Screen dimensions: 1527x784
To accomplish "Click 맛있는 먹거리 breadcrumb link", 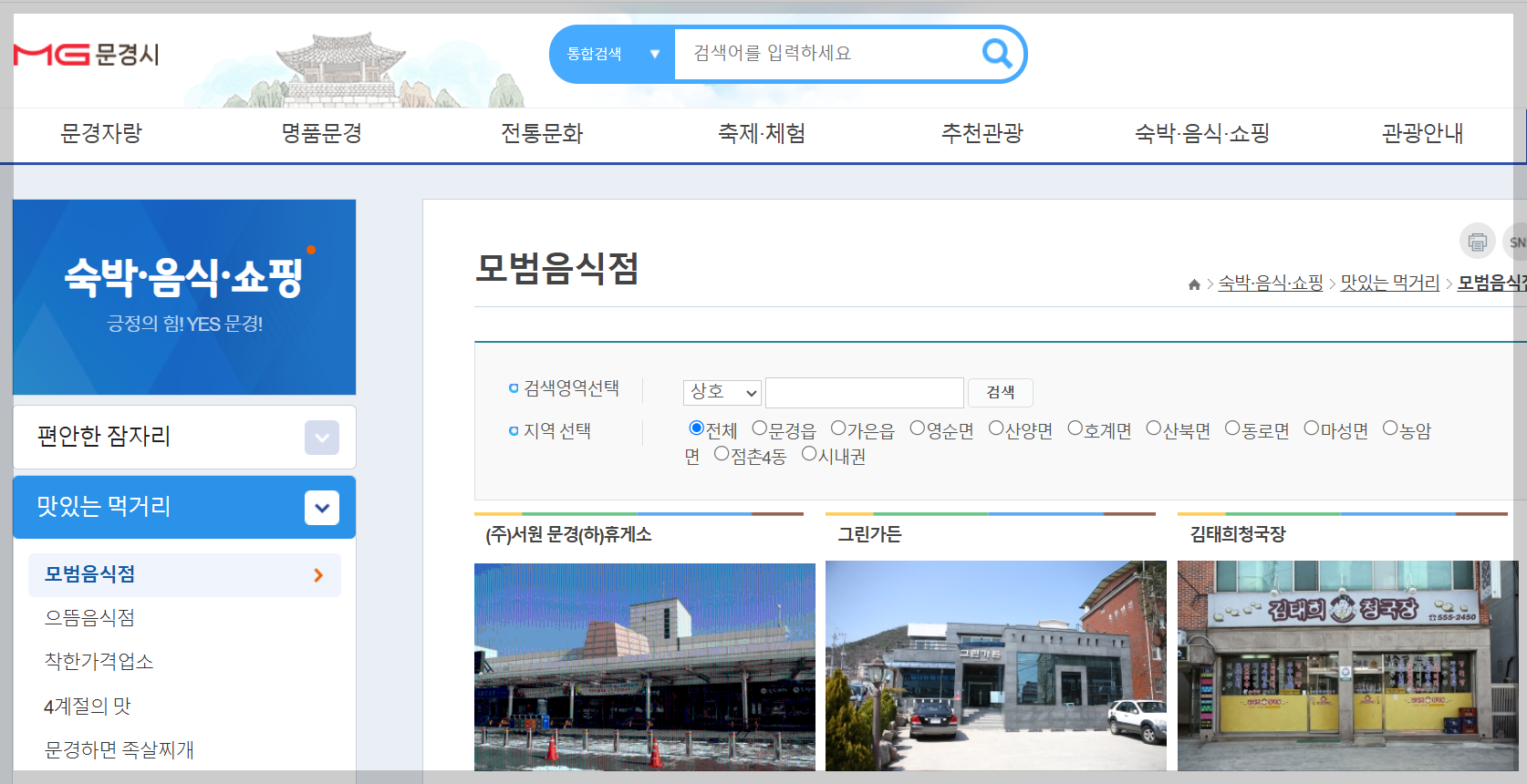I will coord(1390,284).
